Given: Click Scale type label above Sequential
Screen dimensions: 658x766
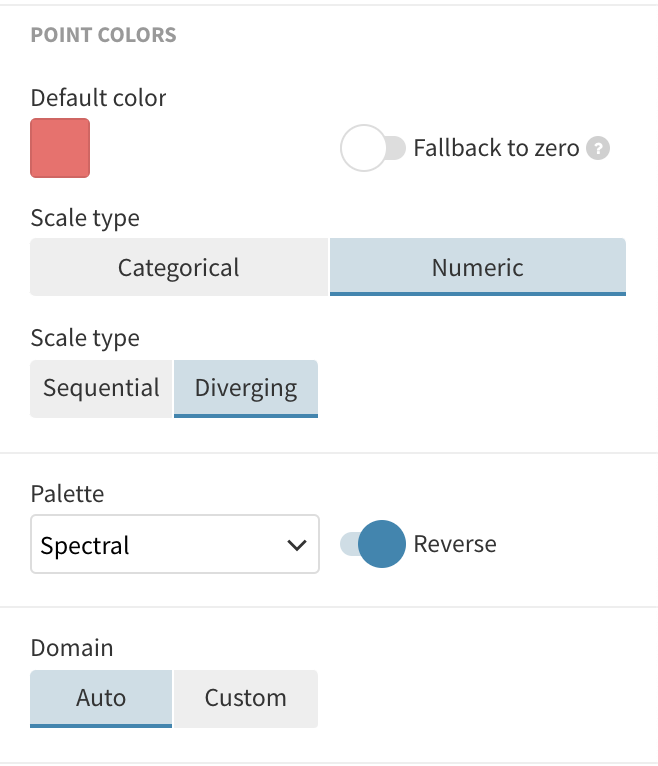Looking at the screenshot, I should (x=85, y=338).
